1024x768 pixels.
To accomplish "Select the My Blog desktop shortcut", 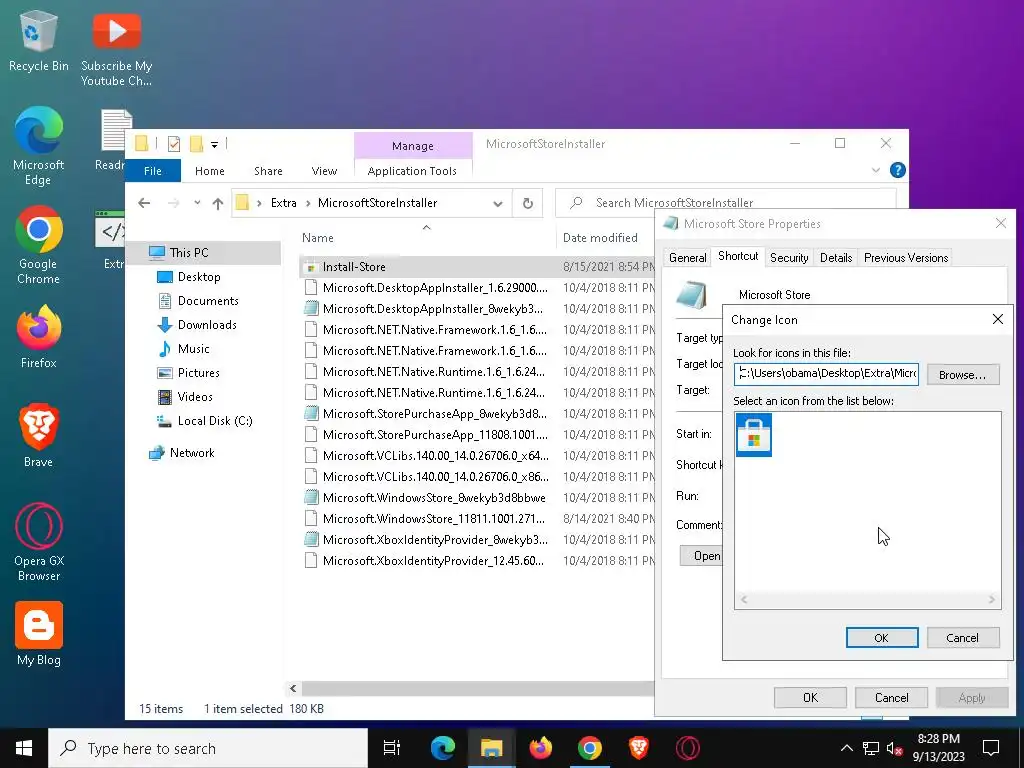I will coord(39,634).
